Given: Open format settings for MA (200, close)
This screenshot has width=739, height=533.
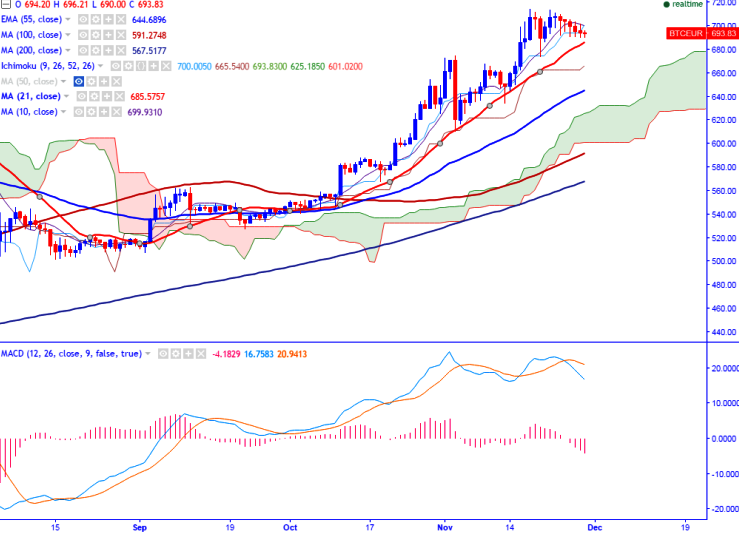Looking at the screenshot, I should pos(96,50).
